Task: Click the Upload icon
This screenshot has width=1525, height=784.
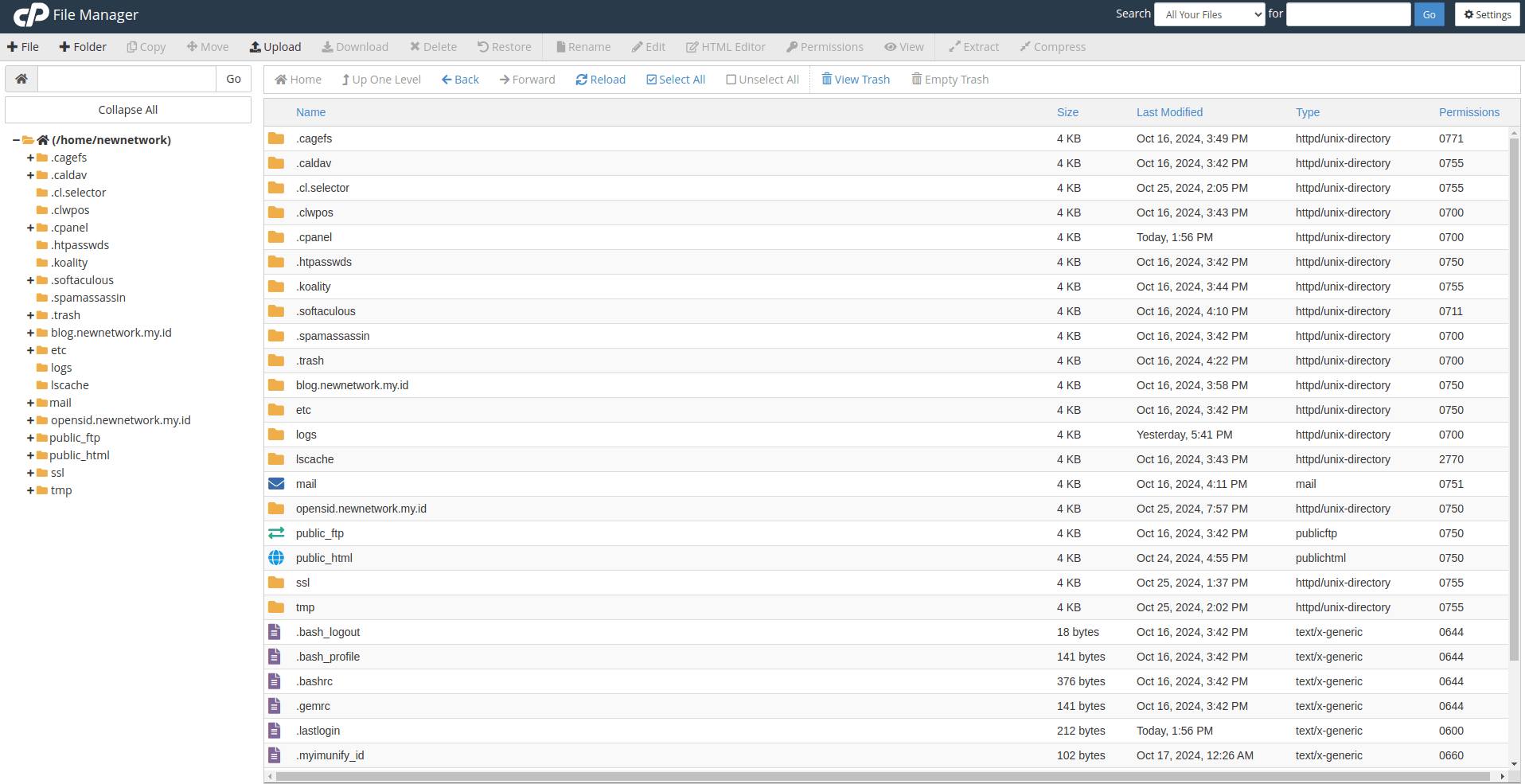Action: (x=275, y=46)
